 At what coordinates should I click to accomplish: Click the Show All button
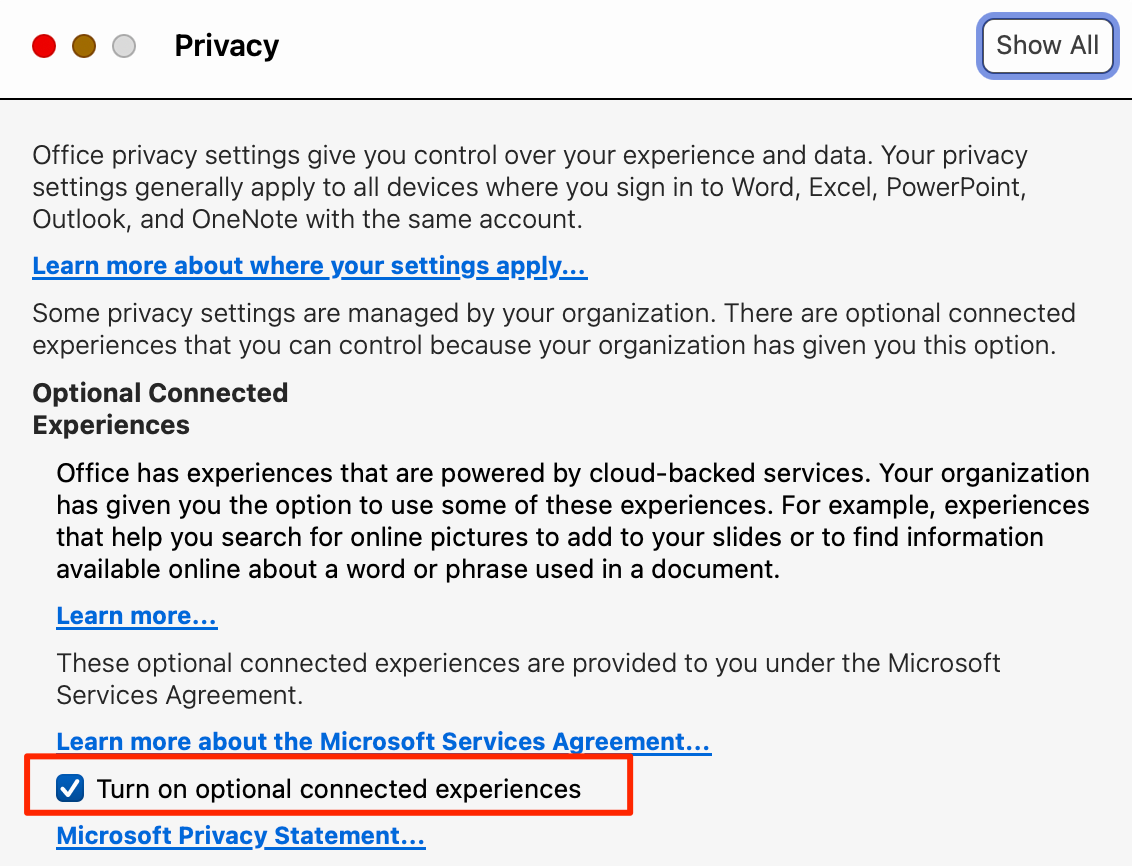pos(1047,46)
